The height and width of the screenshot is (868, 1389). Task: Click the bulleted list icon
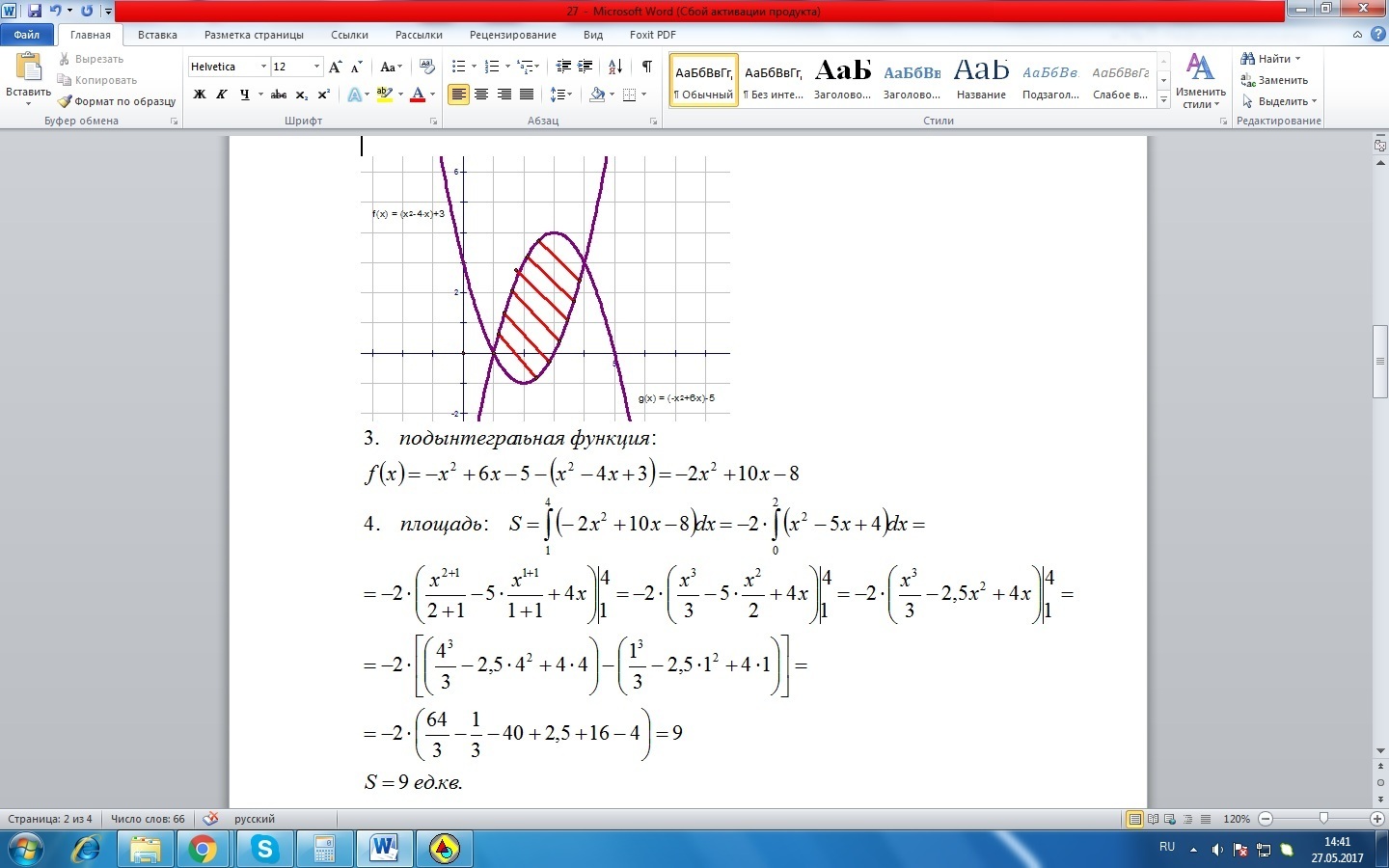(459, 67)
